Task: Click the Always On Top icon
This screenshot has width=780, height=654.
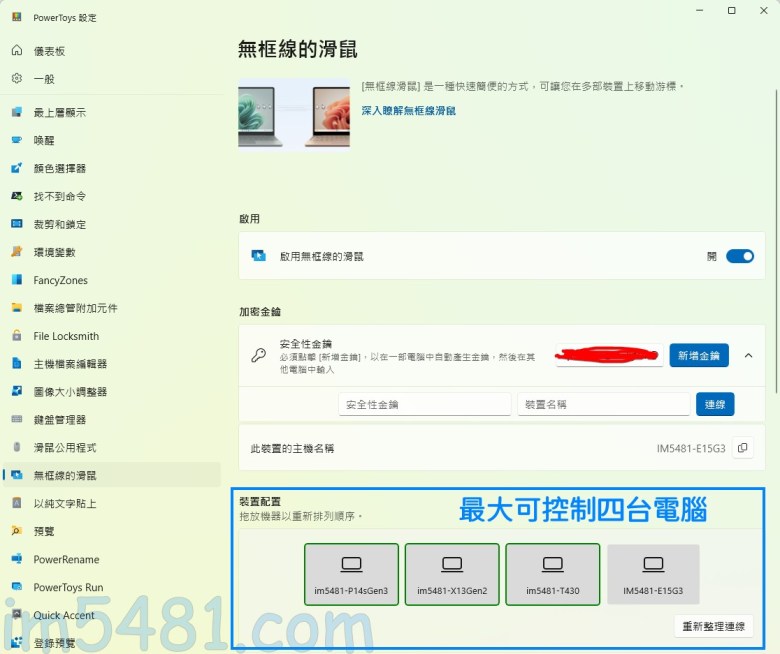Action: click(x=17, y=112)
